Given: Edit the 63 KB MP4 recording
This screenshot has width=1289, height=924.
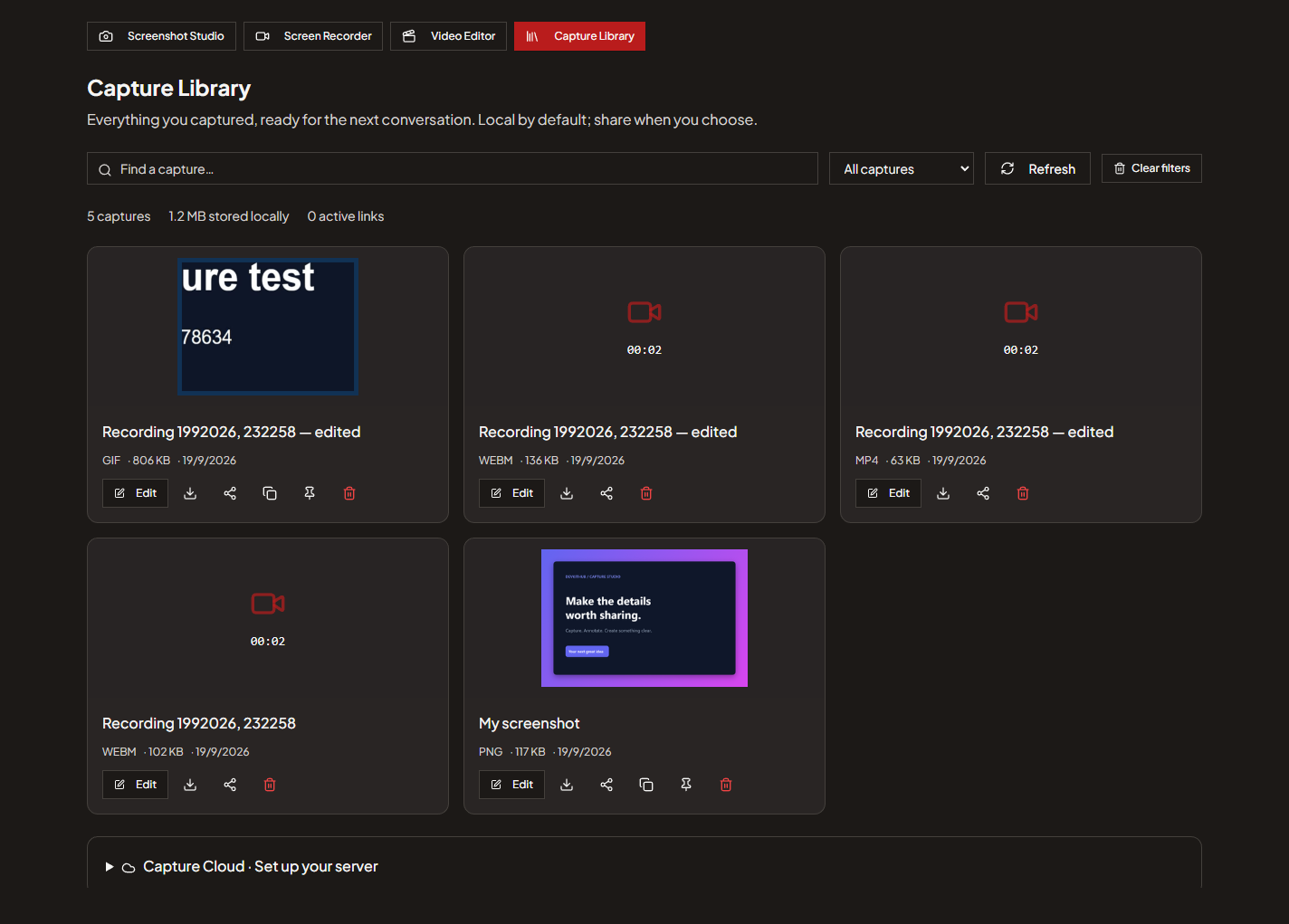Looking at the screenshot, I should [888, 493].
